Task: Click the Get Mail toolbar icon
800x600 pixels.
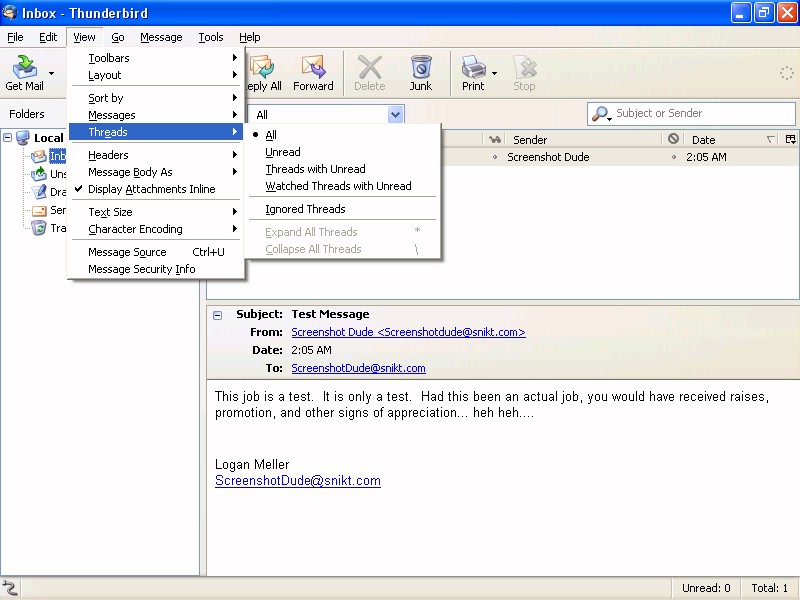Action: coord(24,66)
